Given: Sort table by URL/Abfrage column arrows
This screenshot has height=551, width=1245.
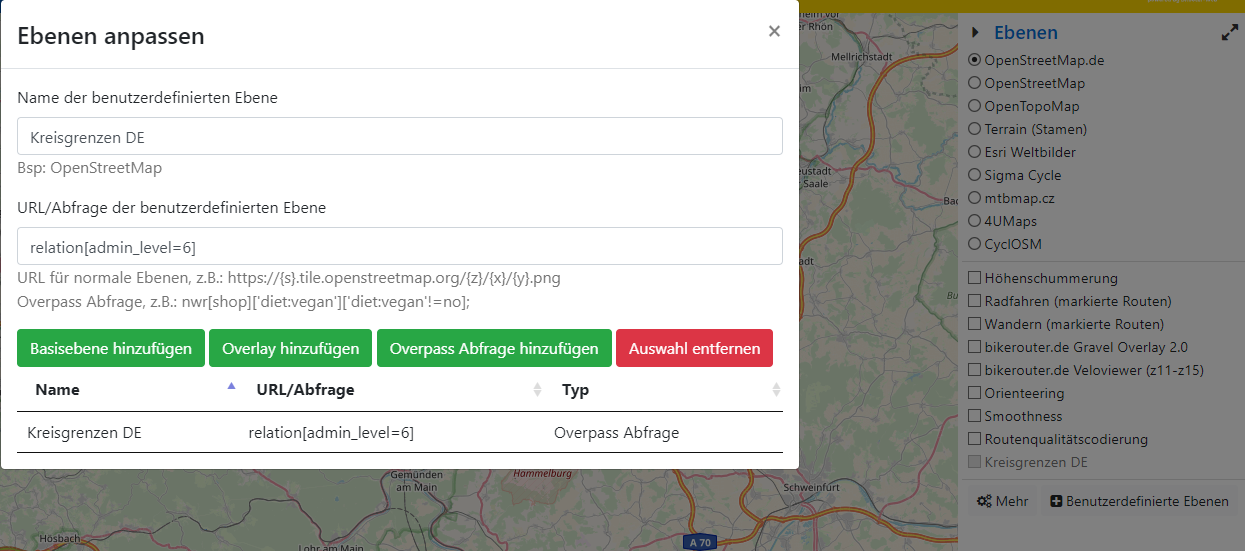Looking at the screenshot, I should pos(537,390).
